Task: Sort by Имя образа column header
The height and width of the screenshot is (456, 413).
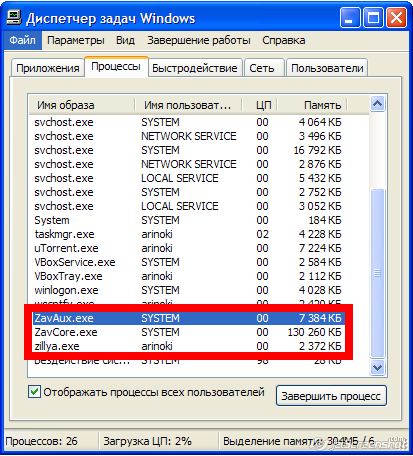Action: point(82,105)
